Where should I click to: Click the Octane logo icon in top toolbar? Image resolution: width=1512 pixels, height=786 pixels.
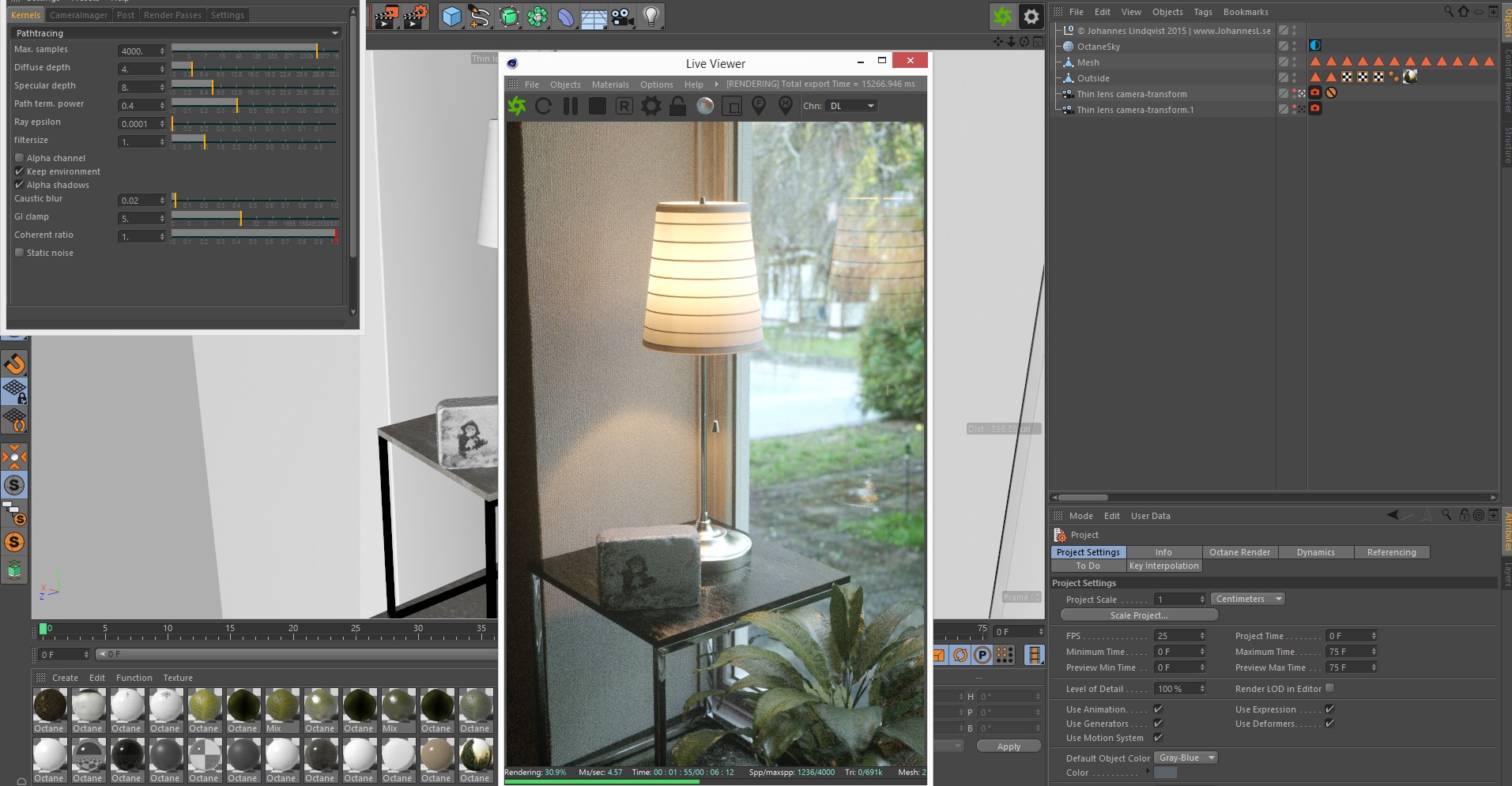tap(1002, 16)
